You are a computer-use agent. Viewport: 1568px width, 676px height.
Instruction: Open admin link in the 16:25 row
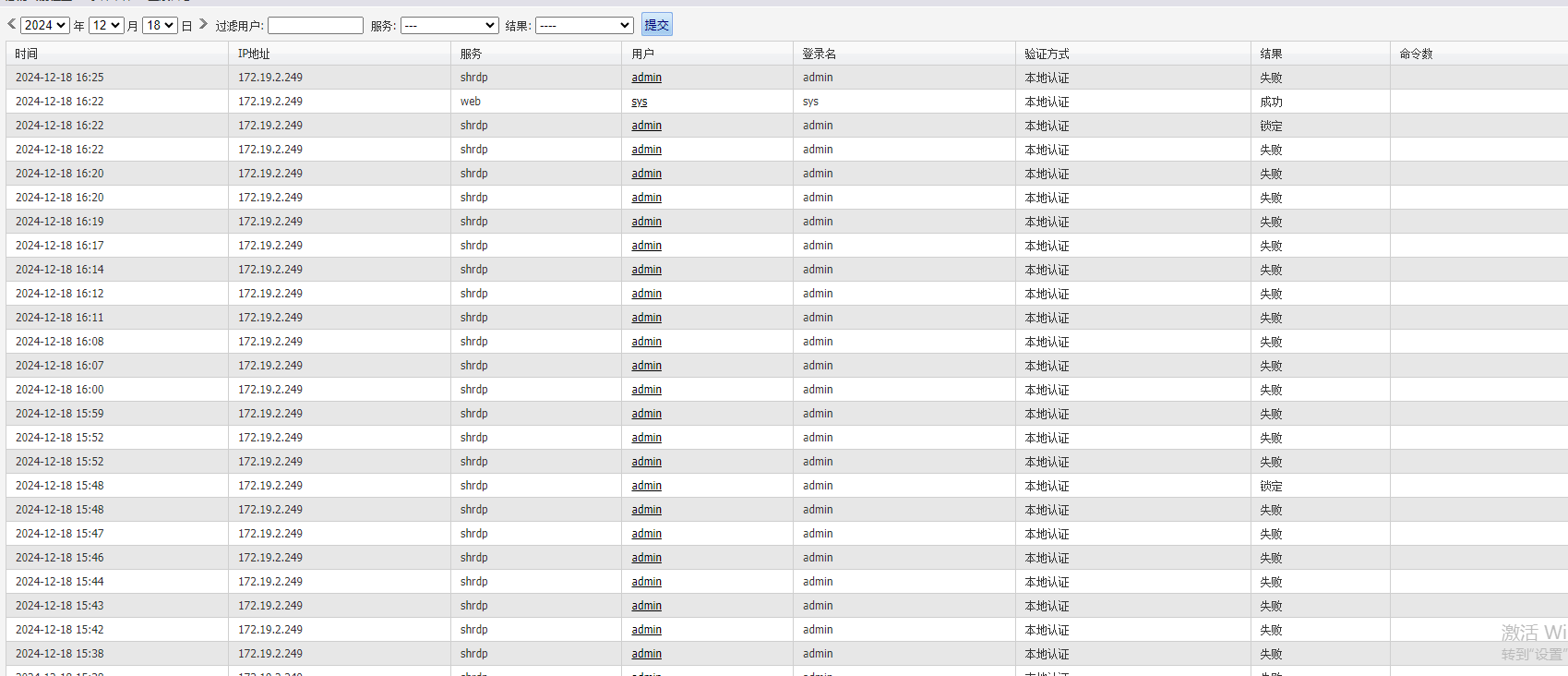point(646,78)
